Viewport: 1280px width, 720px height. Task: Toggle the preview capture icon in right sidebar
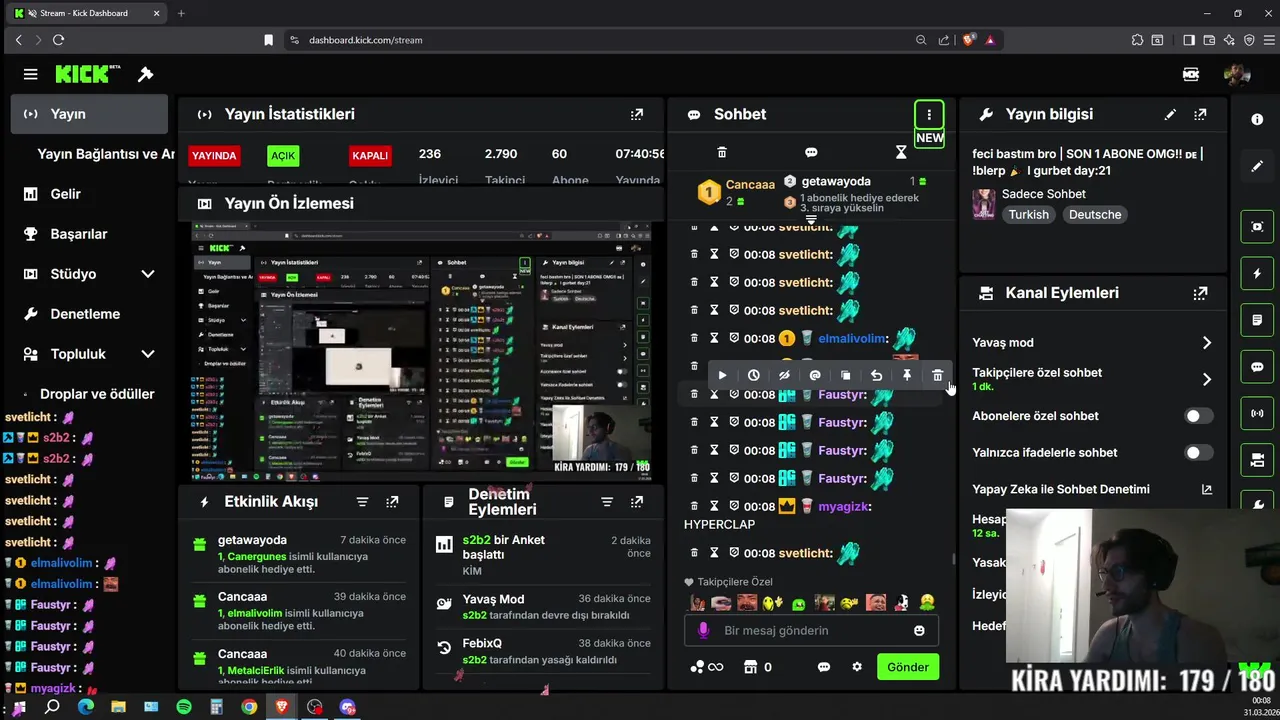pyautogui.click(x=1257, y=227)
